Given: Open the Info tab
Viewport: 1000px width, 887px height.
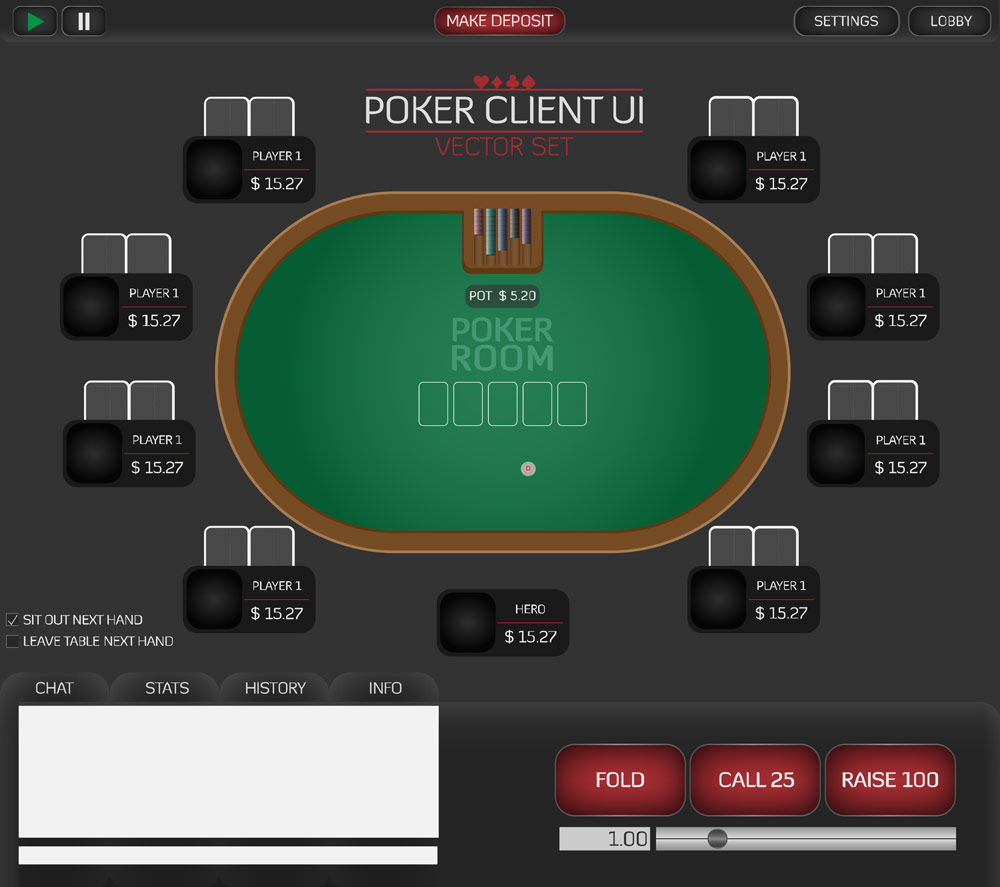Looking at the screenshot, I should pyautogui.click(x=385, y=688).
